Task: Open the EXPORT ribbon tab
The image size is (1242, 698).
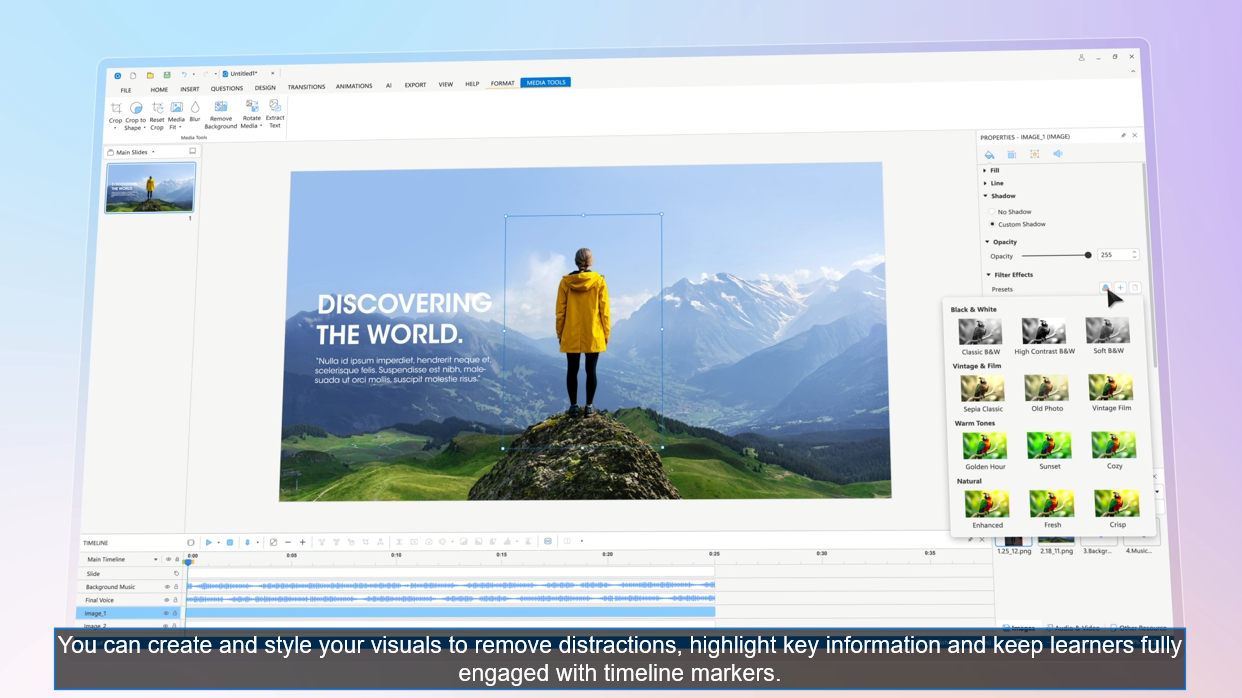Action: [415, 85]
